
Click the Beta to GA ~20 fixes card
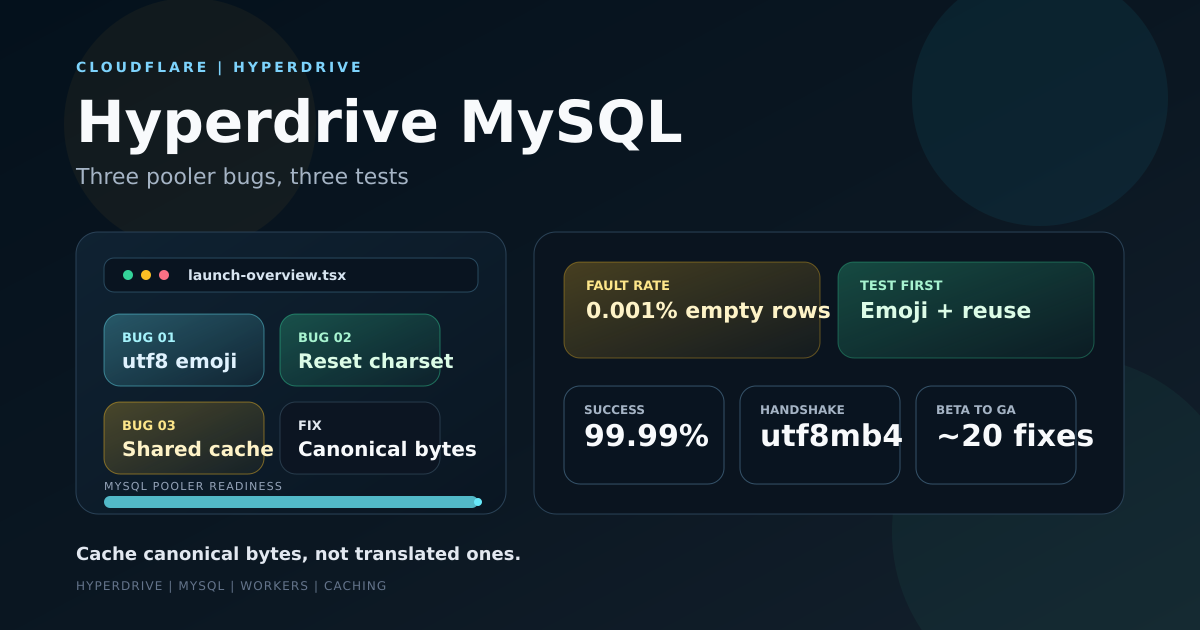pyautogui.click(x=996, y=435)
